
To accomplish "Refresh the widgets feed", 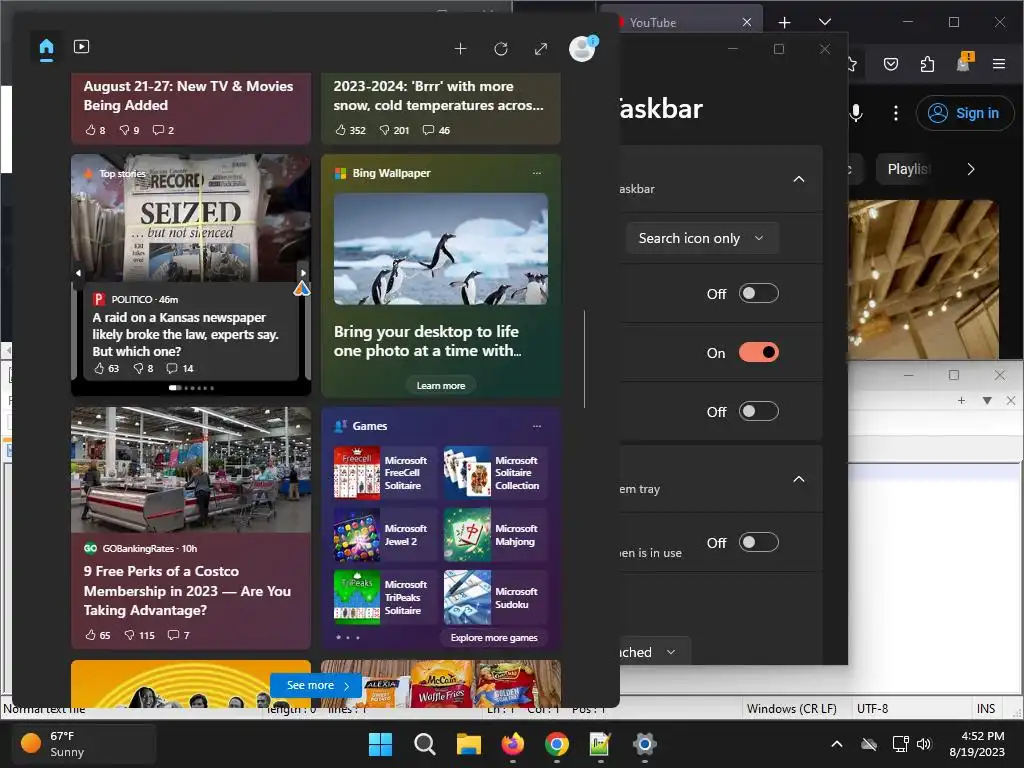I will (x=501, y=49).
